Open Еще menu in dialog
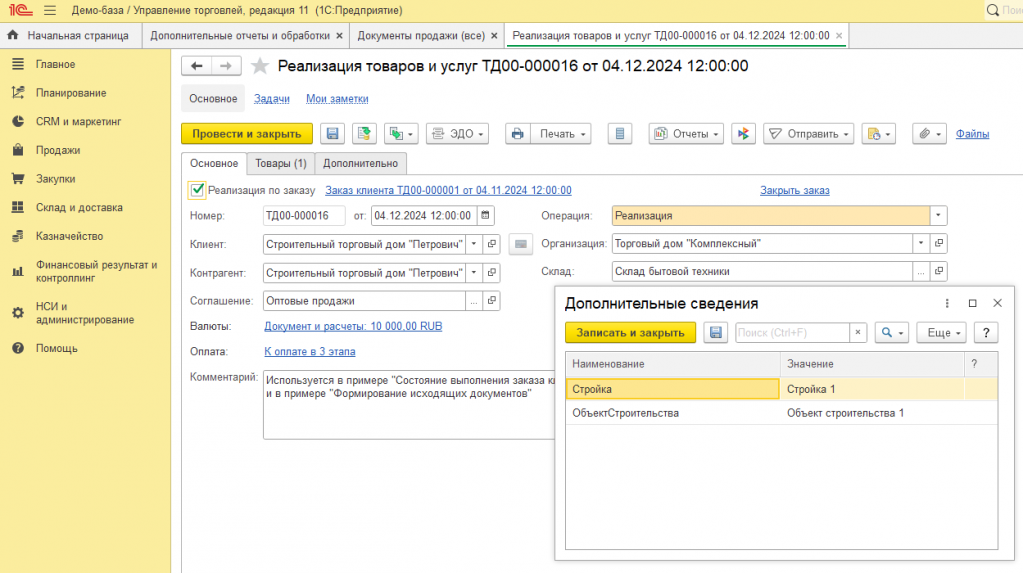Viewport: 1023px width, 573px height. pyautogui.click(x=941, y=333)
